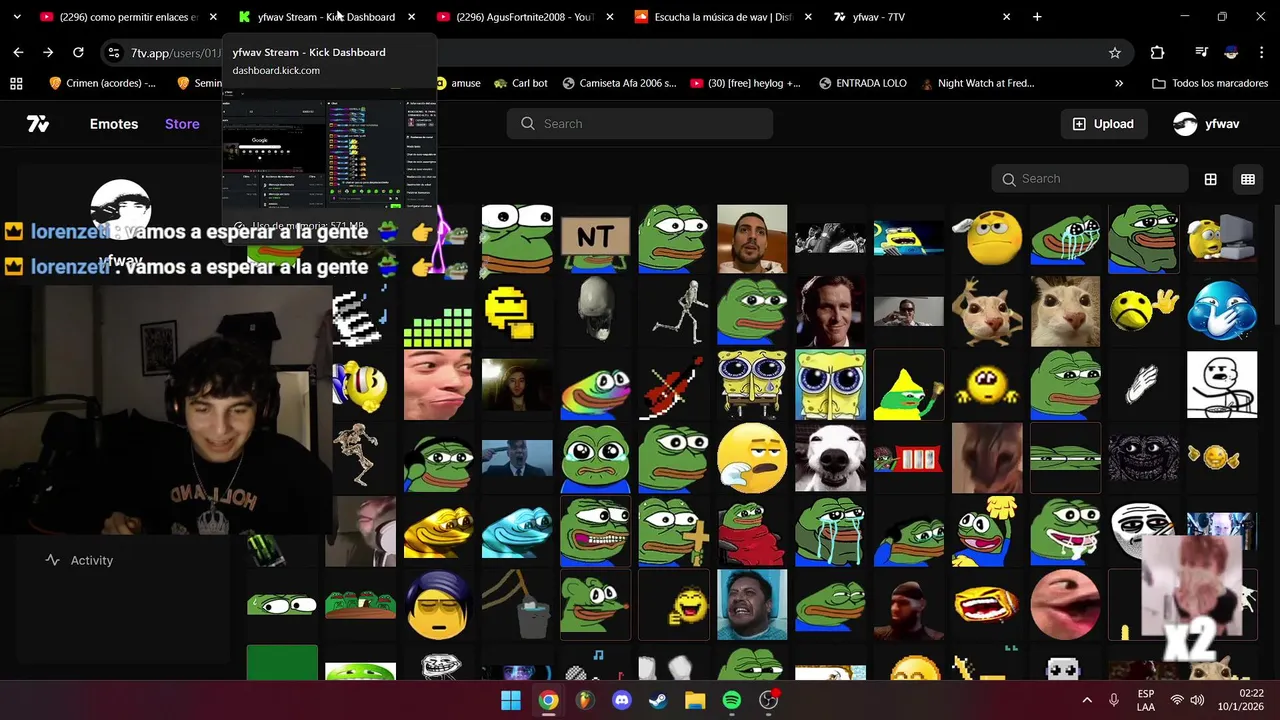
Task: Open the Emotes page
Action: tap(114, 124)
